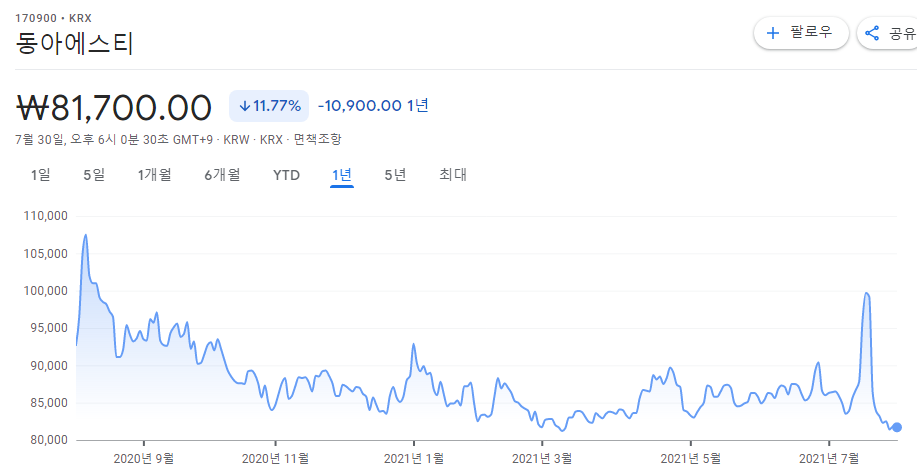The image size is (917, 472).
Task: Select the 5일 range tab
Action: tap(94, 175)
